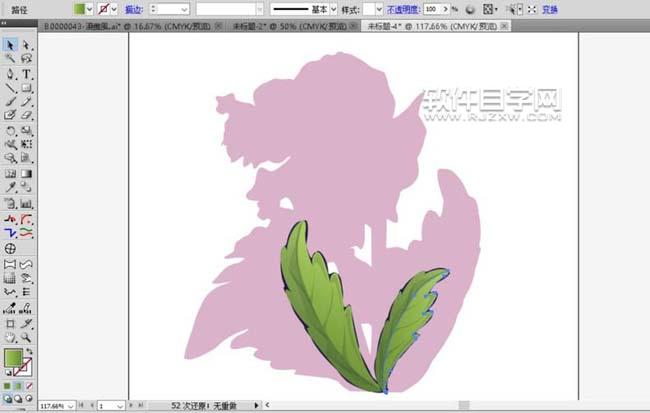
Task: Select the Paintbrush tool
Action: [10, 102]
